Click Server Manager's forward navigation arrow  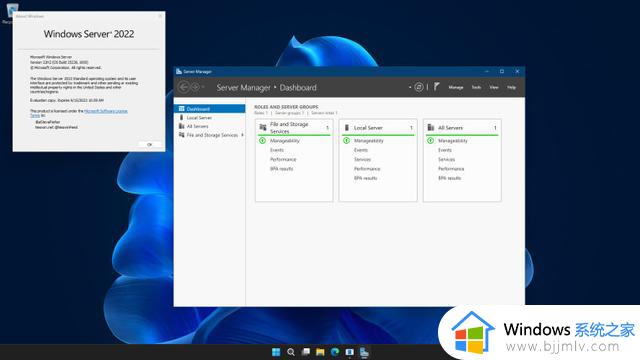(x=195, y=87)
